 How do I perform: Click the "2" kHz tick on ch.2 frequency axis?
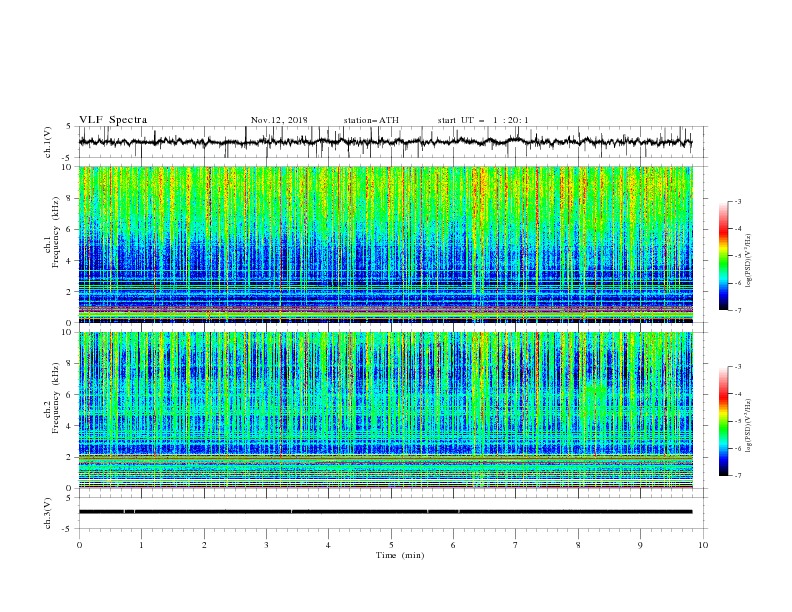coord(70,457)
